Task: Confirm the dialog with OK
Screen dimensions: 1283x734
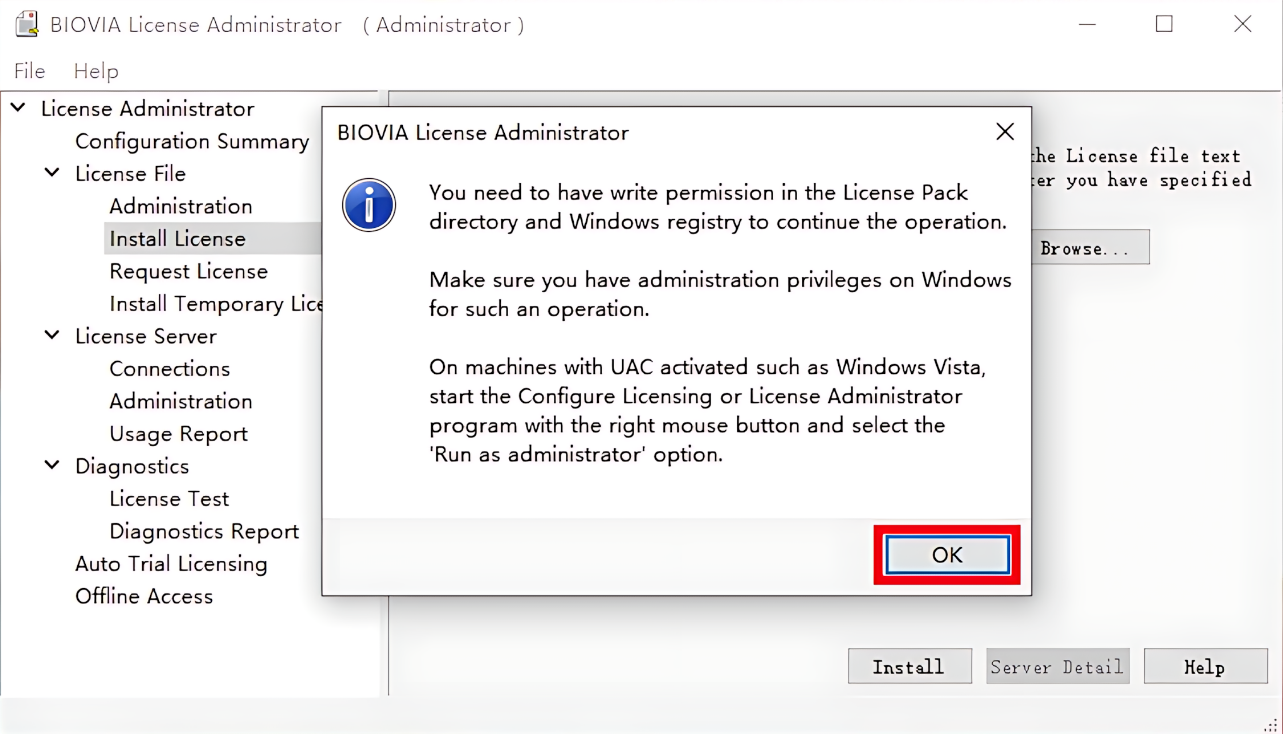Action: [x=947, y=555]
